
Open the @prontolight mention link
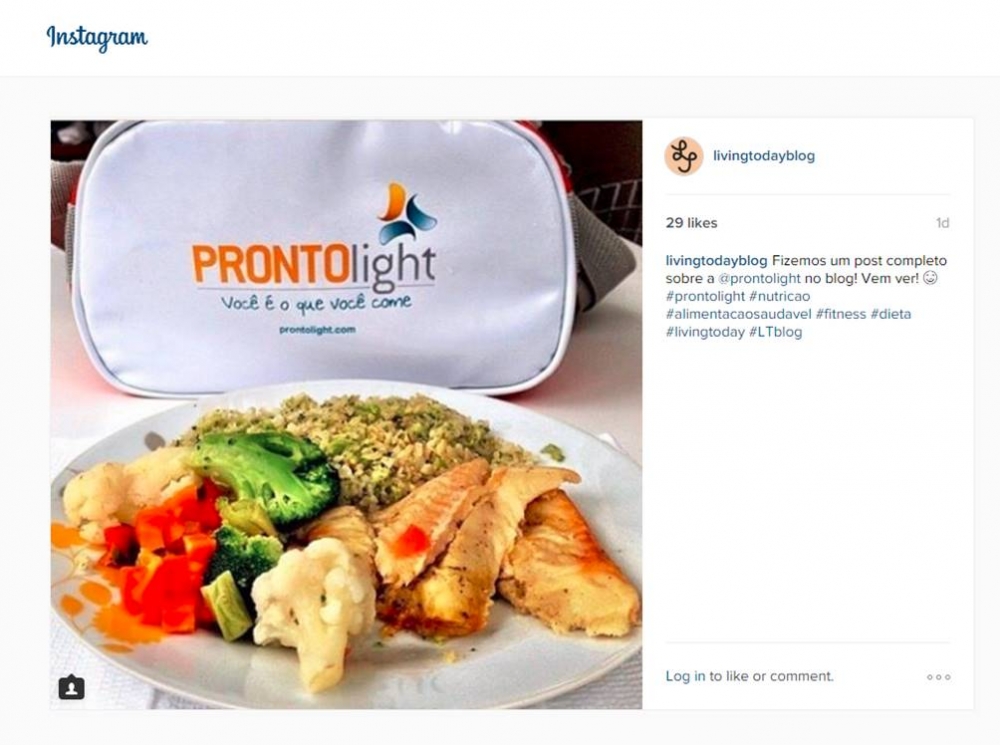(x=759, y=278)
